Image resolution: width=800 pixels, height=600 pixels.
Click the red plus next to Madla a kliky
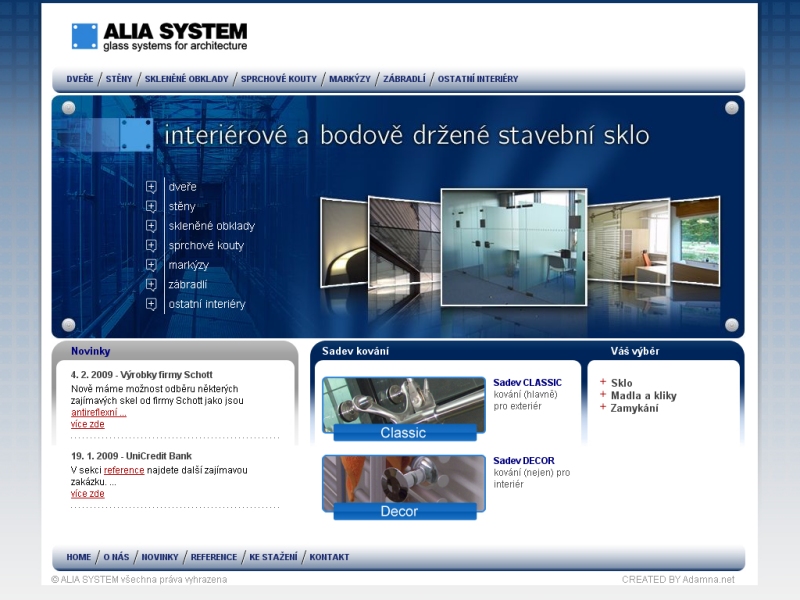[x=603, y=394]
